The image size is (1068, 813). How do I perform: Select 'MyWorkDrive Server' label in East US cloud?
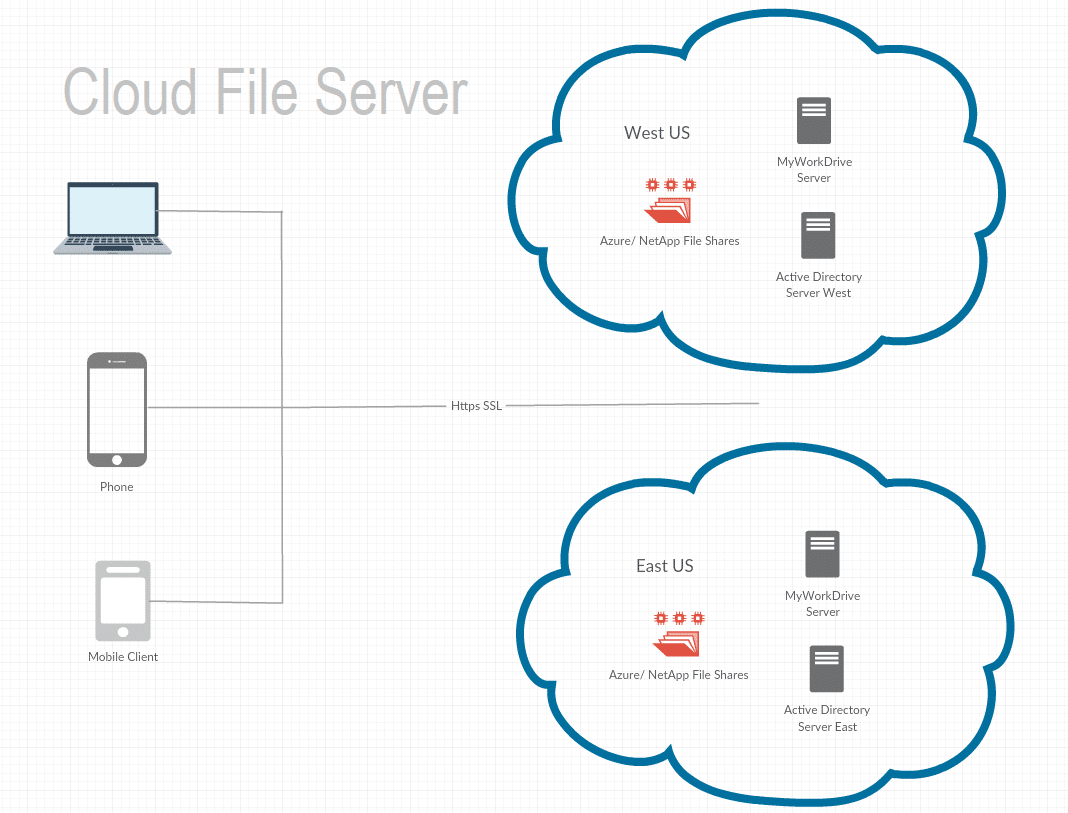823,603
